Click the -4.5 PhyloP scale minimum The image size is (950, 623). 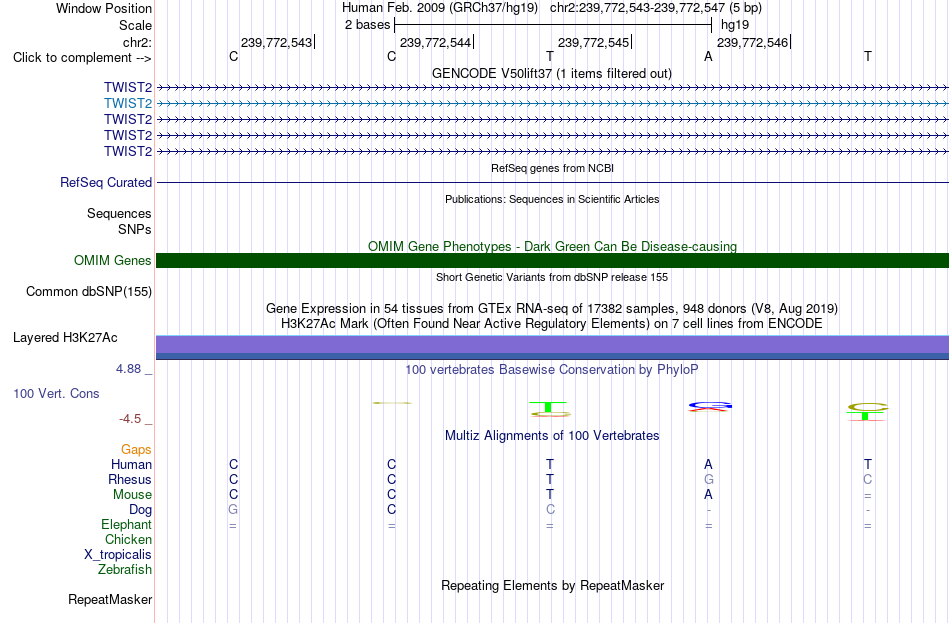(x=130, y=419)
